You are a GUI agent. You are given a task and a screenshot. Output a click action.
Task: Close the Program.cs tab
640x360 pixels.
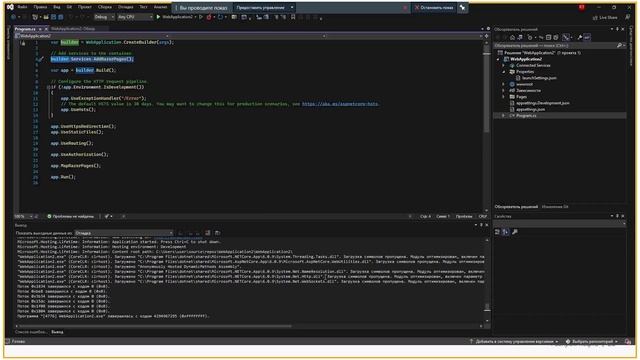[x=46, y=29]
